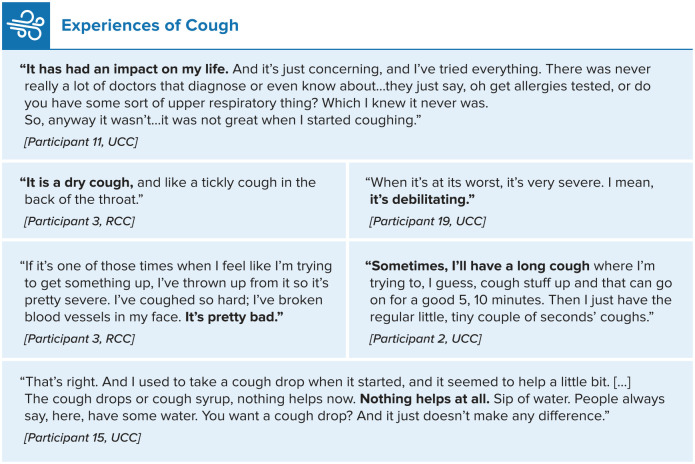Click the wind cough icon in header
The image size is (695, 464).
tap(26, 25)
